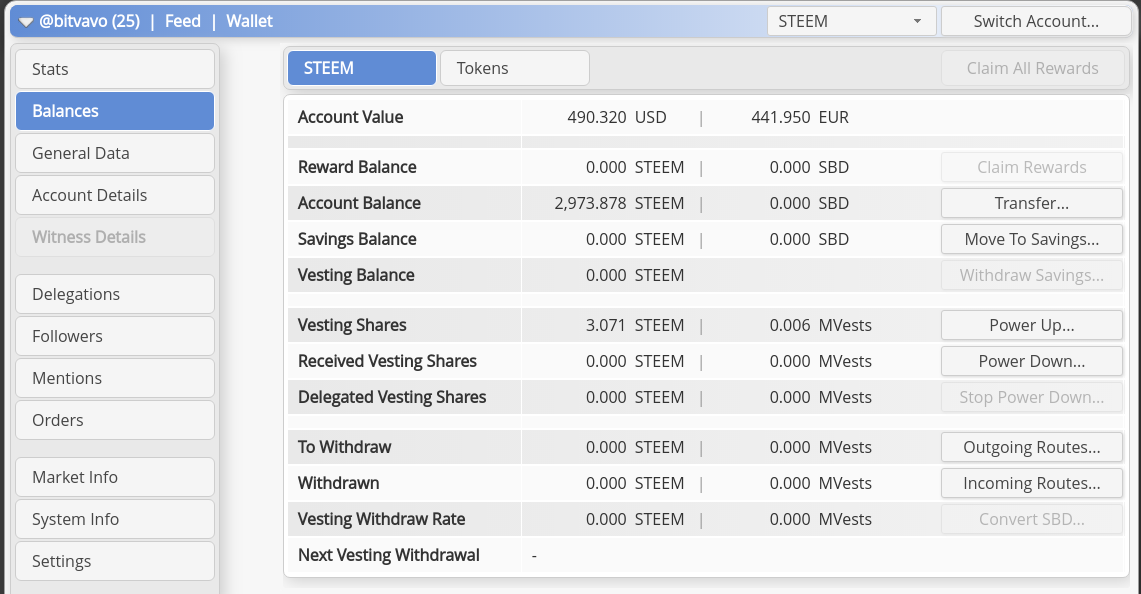The height and width of the screenshot is (594, 1141).
Task: Open Delegations in the sidebar
Action: click(115, 294)
